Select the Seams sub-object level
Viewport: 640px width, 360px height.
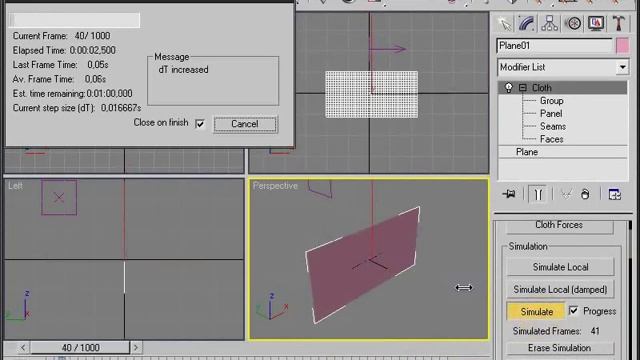553,127
